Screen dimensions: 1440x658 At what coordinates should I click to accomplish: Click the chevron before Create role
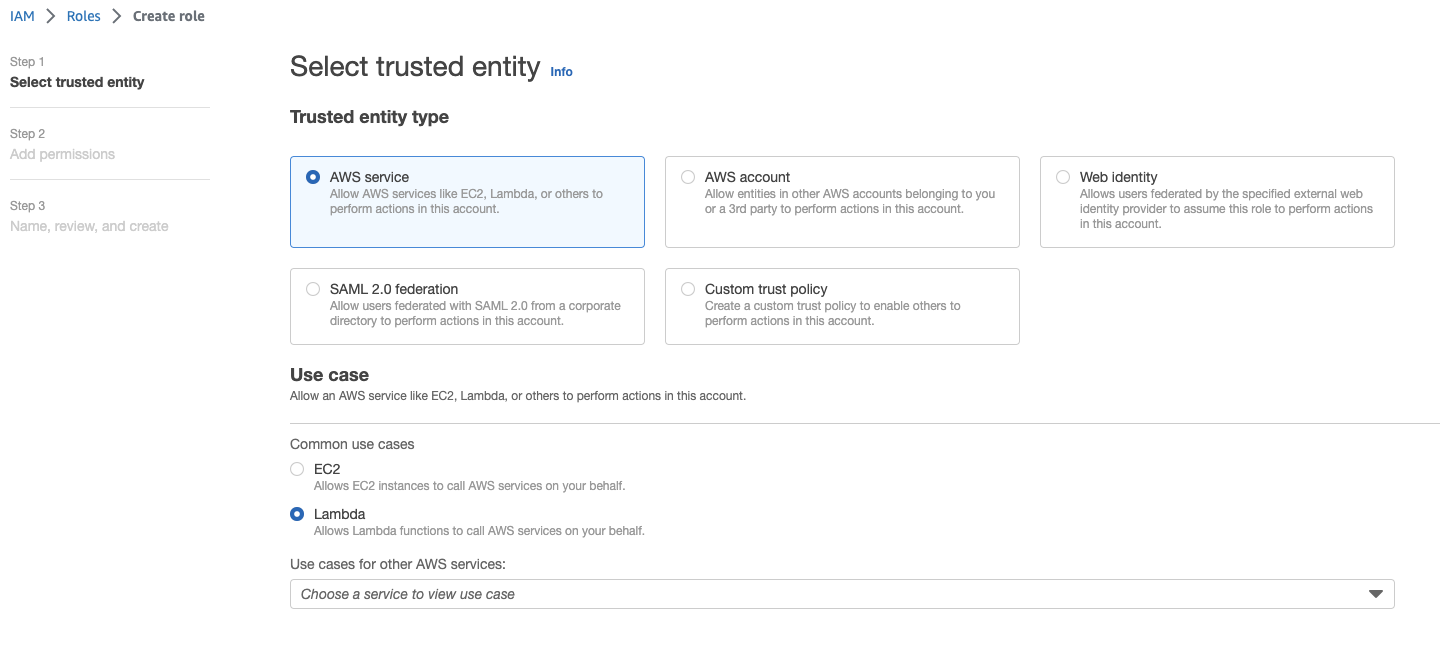pyautogui.click(x=117, y=16)
